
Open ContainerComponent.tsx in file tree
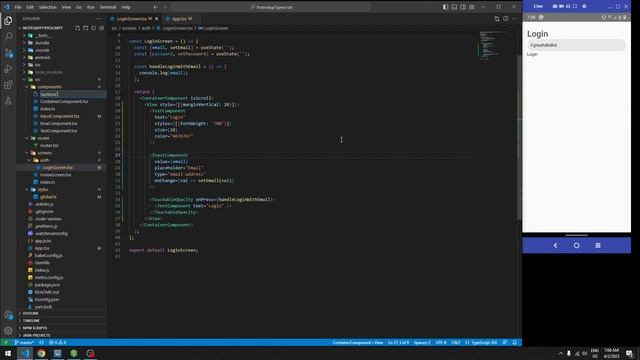(64, 102)
